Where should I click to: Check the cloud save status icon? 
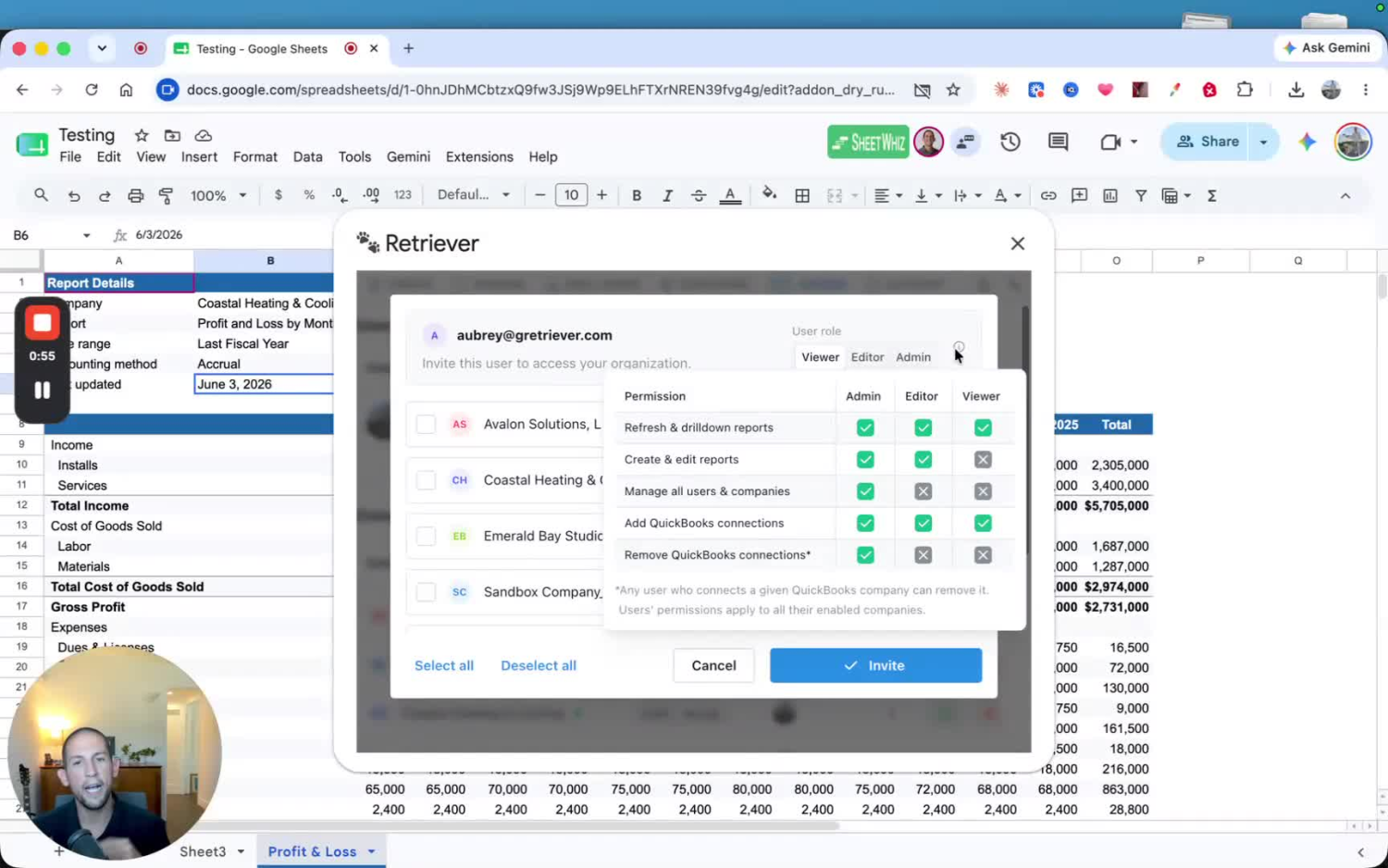click(204, 135)
